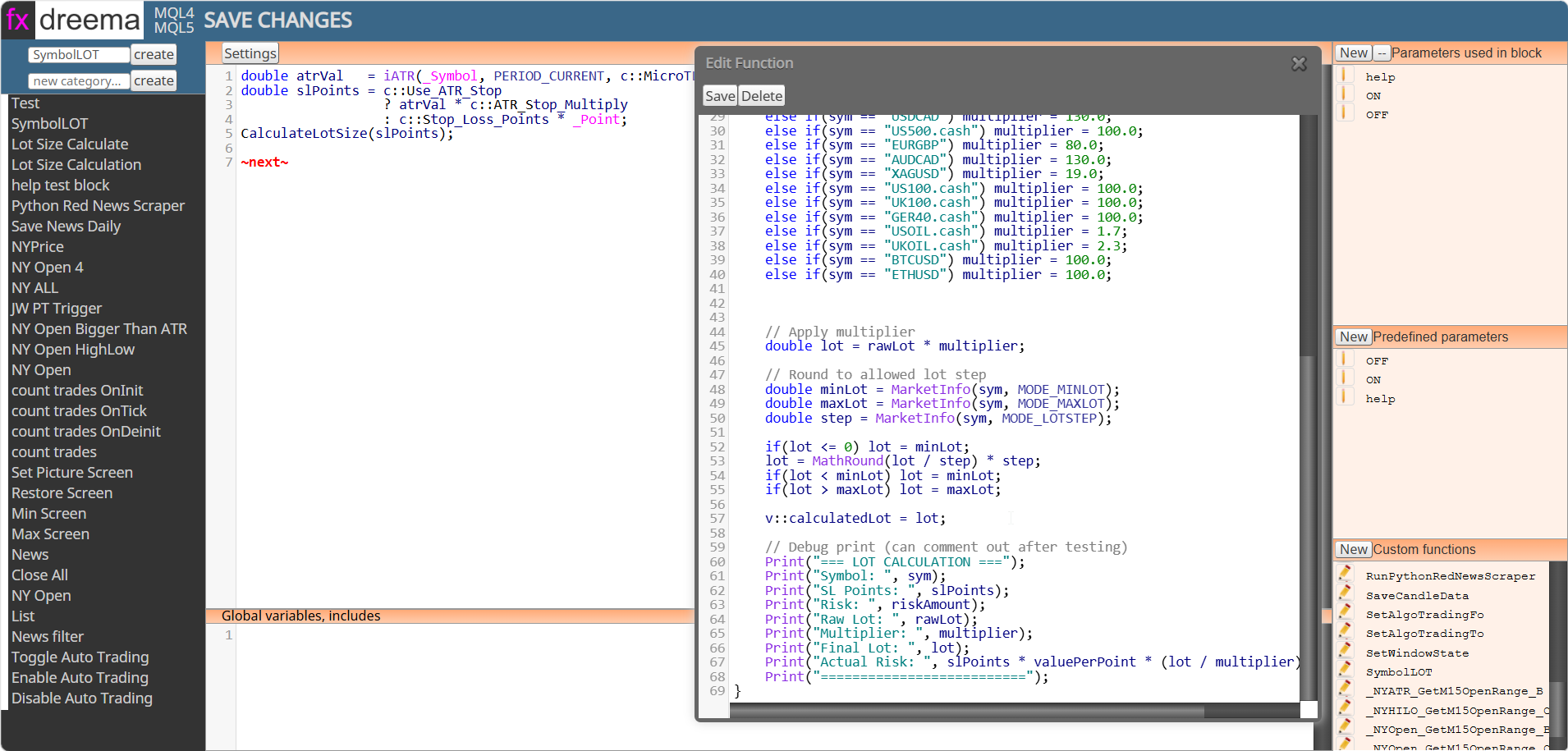
Task: Click the fxdreema logo
Action: pyautogui.click(x=72, y=20)
